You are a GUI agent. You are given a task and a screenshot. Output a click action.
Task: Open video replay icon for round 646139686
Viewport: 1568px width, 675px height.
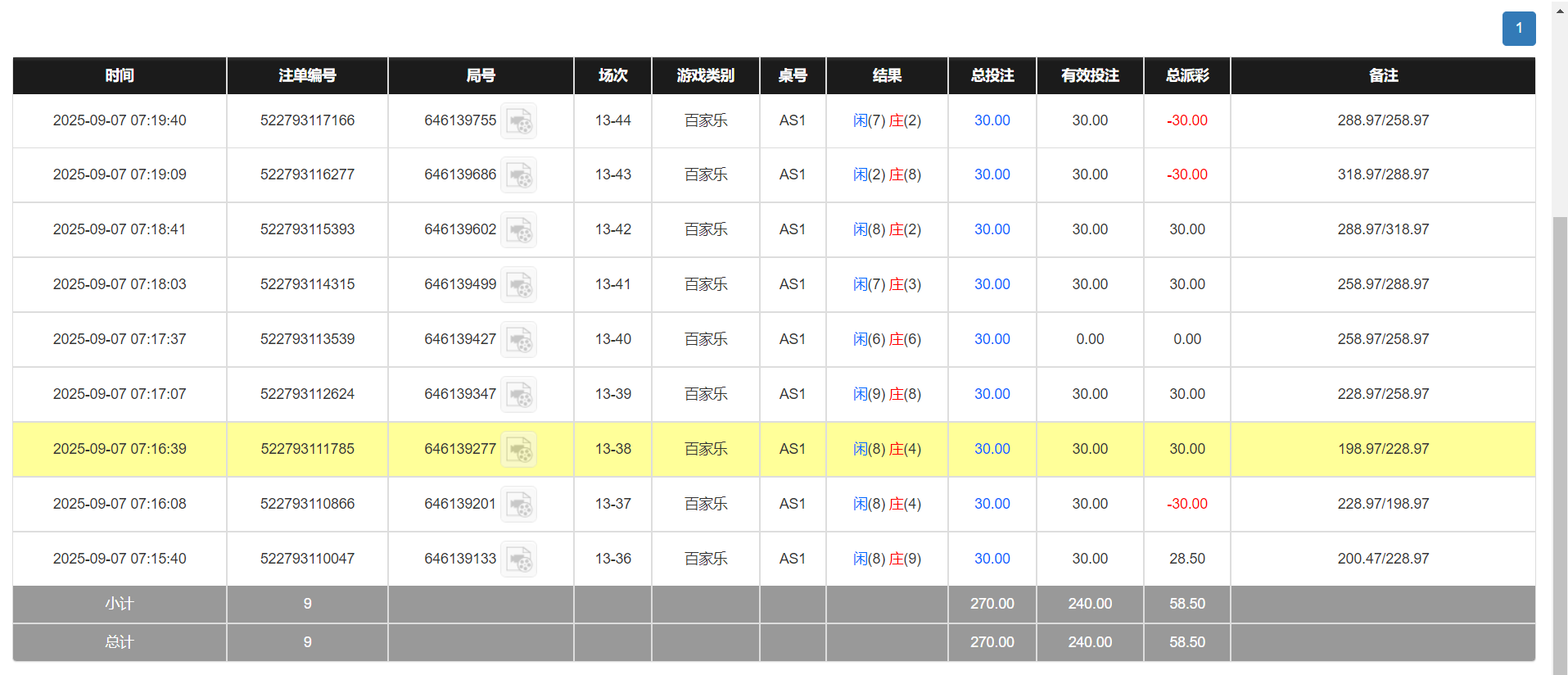click(x=518, y=175)
